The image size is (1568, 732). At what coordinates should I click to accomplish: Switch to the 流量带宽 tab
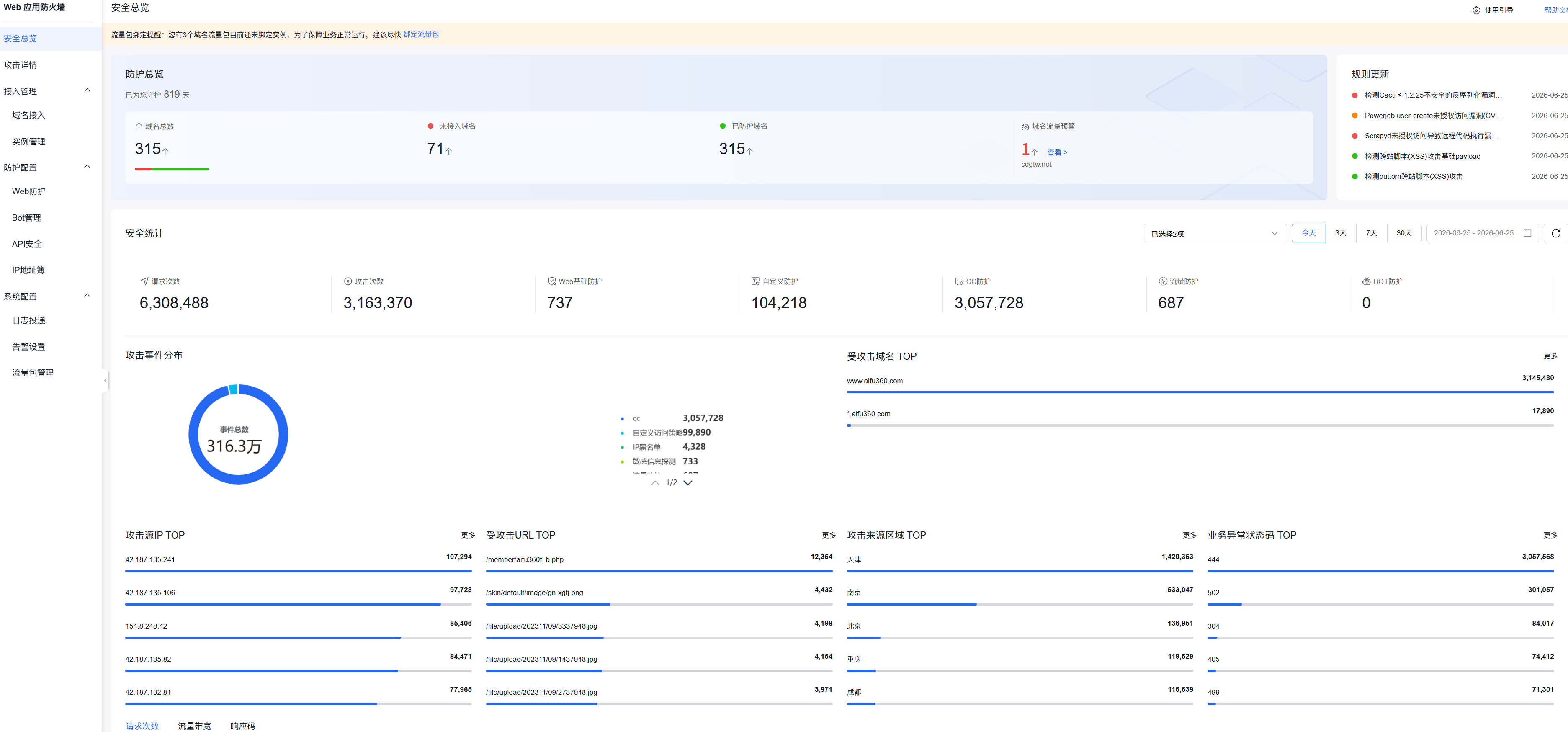point(194,726)
